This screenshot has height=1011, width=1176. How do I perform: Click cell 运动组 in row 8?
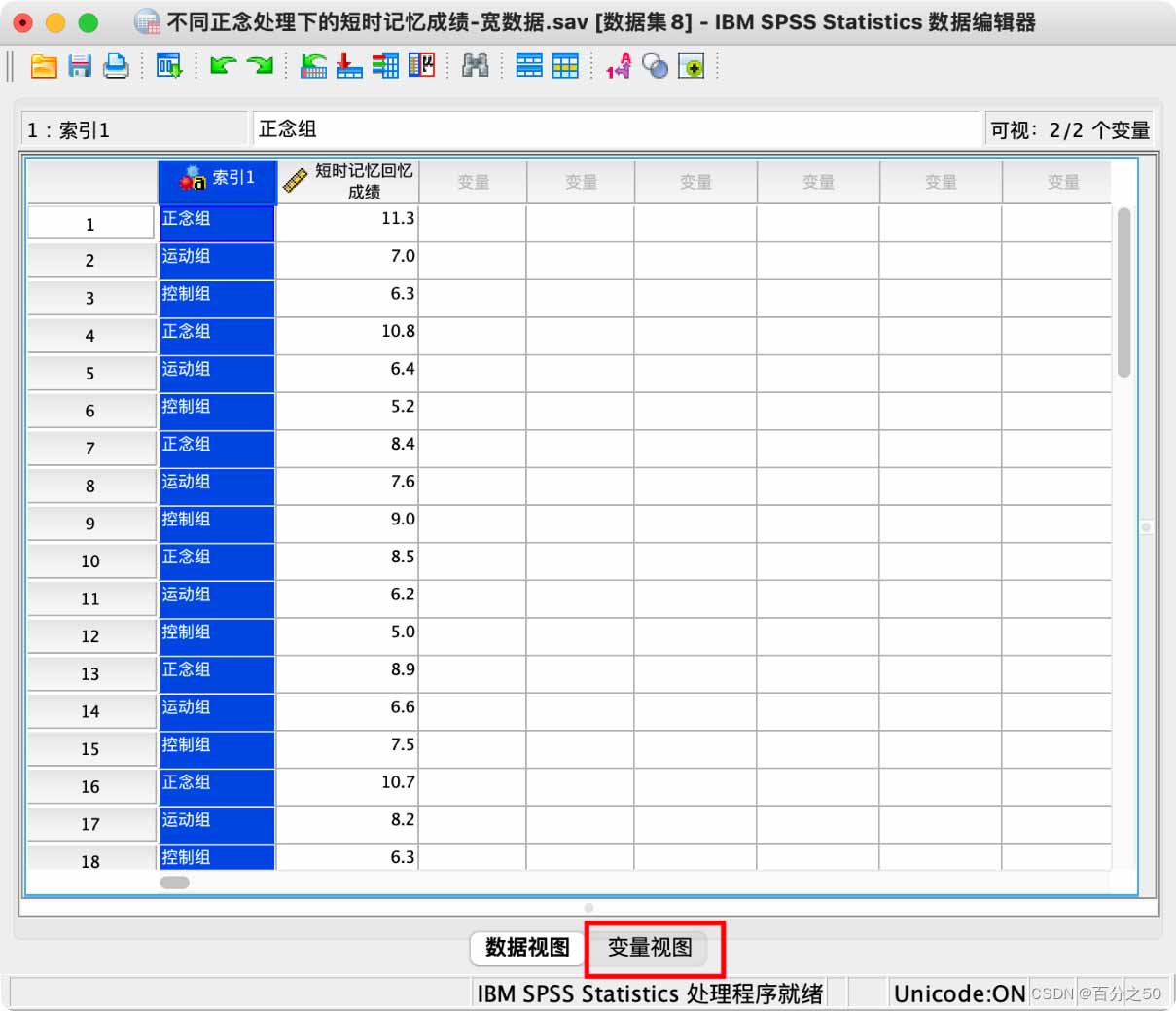pyautogui.click(x=217, y=485)
